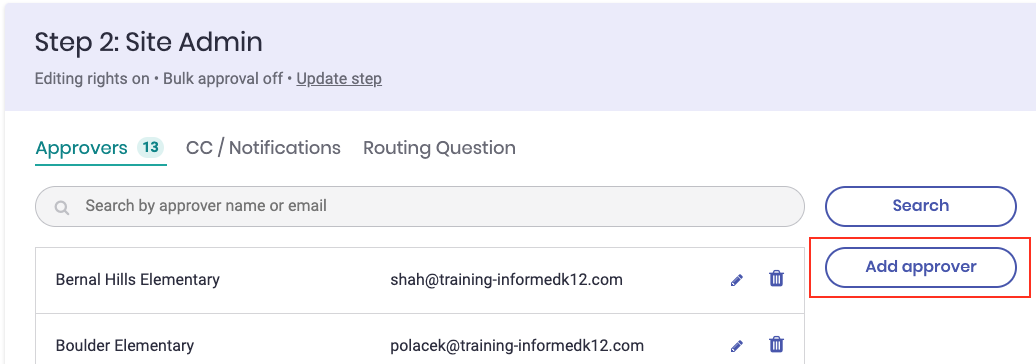Click the shah@training-informedk12.com email
This screenshot has width=1036, height=364.
(506, 279)
